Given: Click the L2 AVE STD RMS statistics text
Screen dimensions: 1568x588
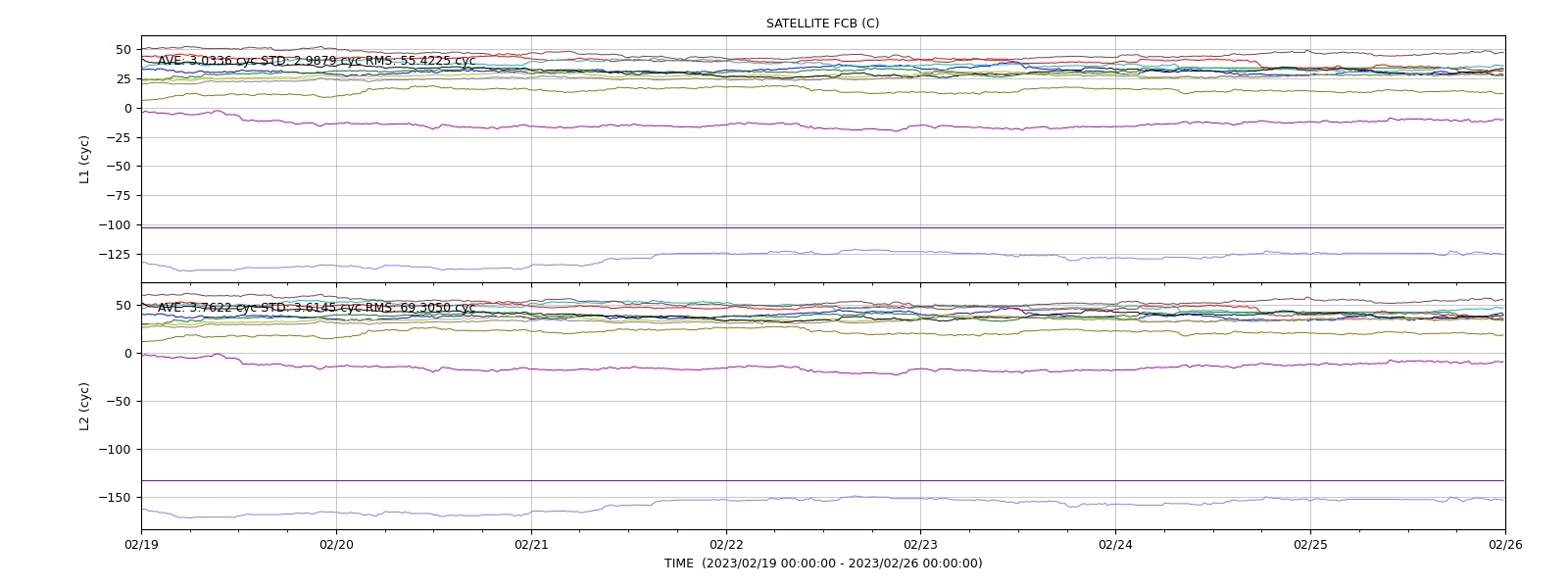Looking at the screenshot, I should tap(317, 308).
